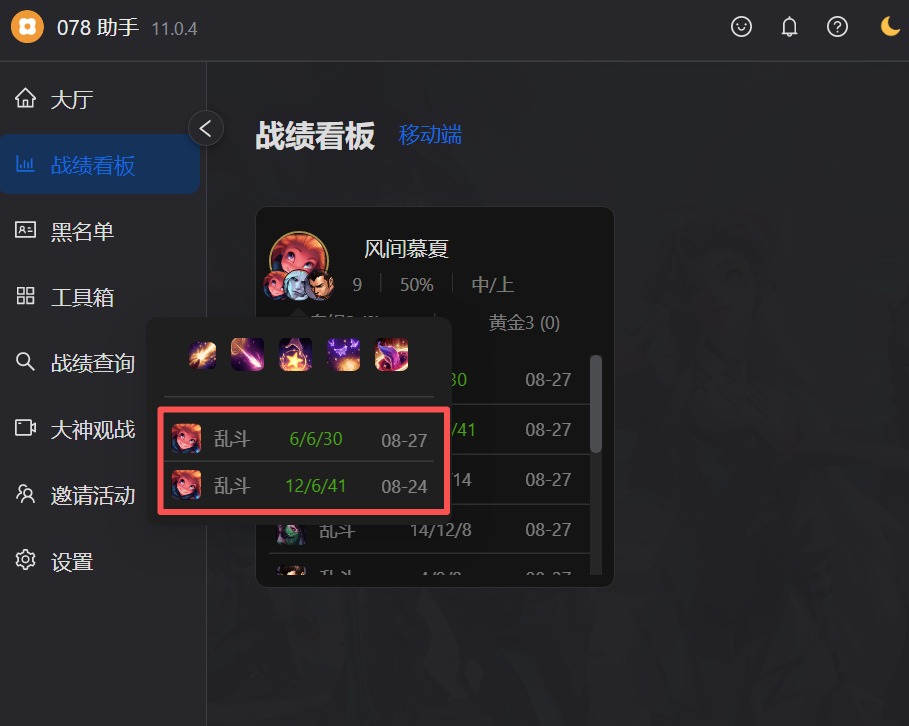Screen dimensions: 909x726
Task: Click the smiley face feedback icon
Action: 741,27
